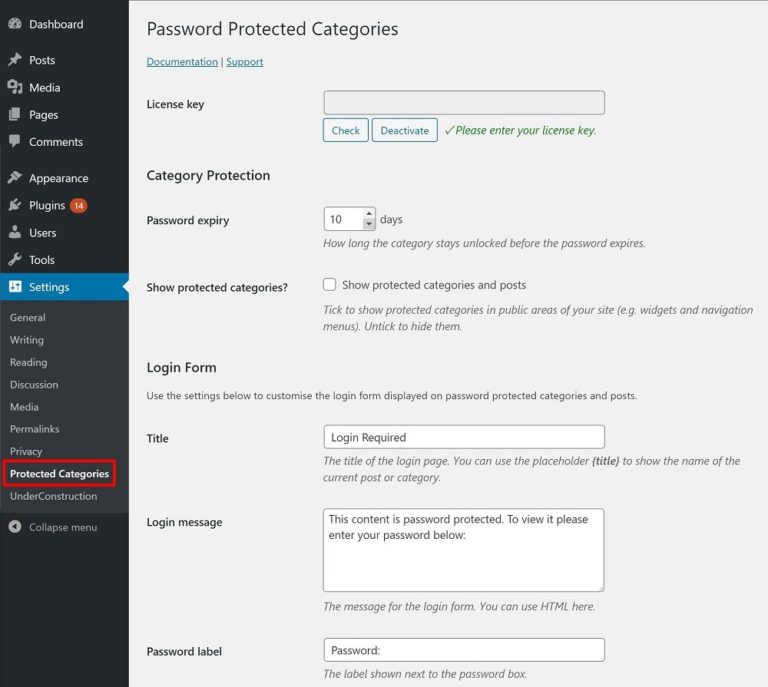The width and height of the screenshot is (768, 687).
Task: Enable Show protected categories and posts
Action: (330, 285)
